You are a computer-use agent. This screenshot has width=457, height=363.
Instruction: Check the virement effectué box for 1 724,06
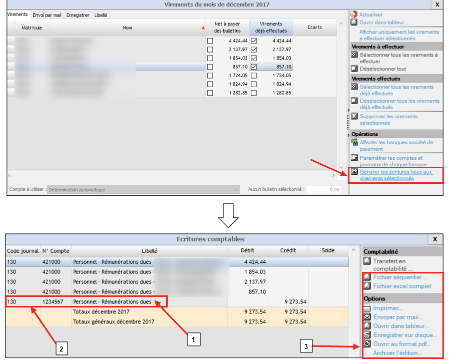click(x=254, y=76)
